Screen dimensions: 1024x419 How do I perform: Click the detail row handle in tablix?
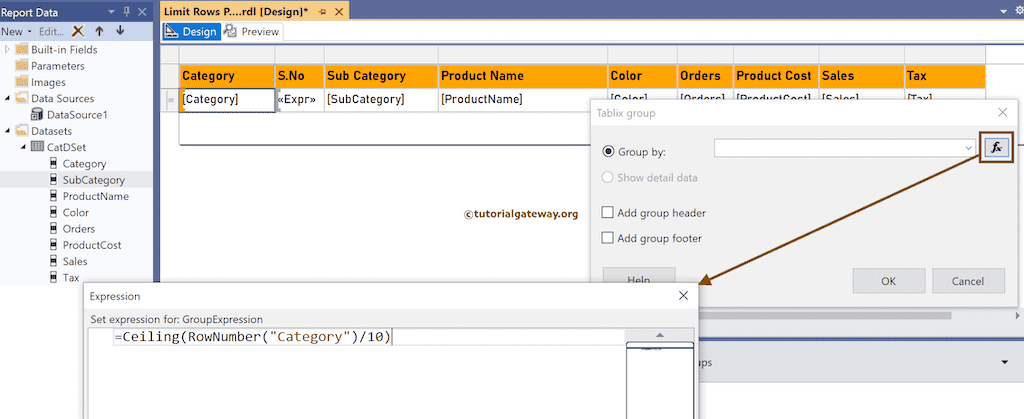(x=170, y=100)
